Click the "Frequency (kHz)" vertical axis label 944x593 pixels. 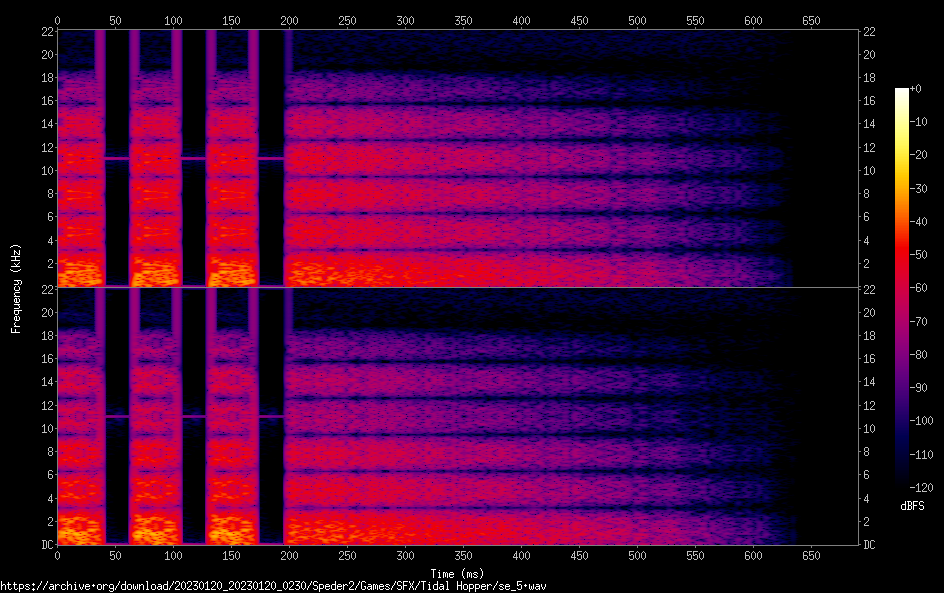[x=16, y=288]
